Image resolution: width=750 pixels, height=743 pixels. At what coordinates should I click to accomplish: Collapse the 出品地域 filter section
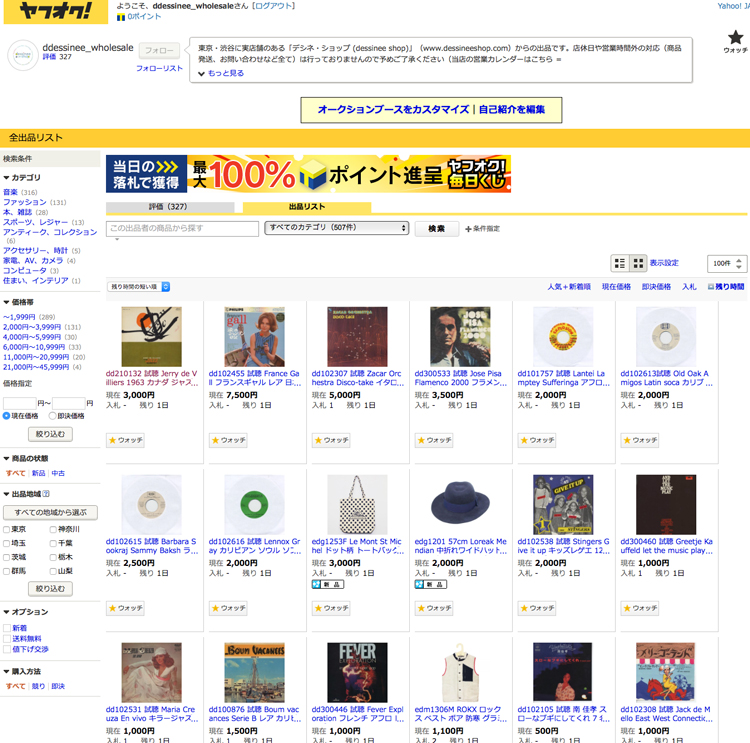click(x=22, y=494)
